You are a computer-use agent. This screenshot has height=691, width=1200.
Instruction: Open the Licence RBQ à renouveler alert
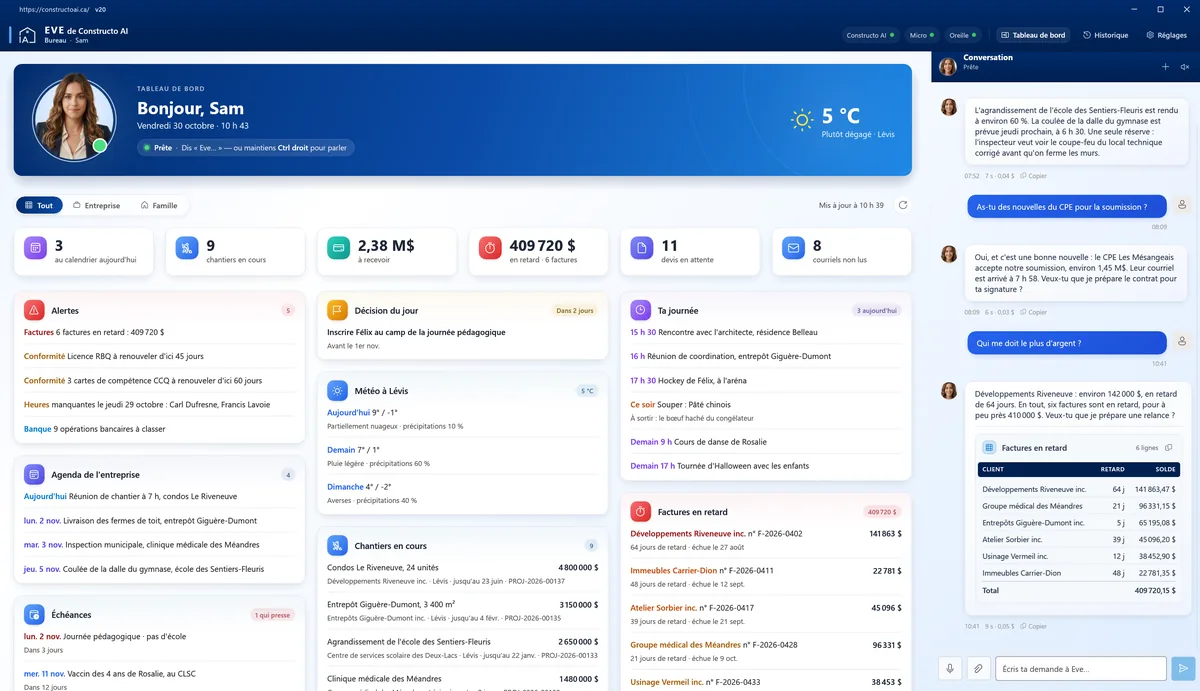click(160, 355)
